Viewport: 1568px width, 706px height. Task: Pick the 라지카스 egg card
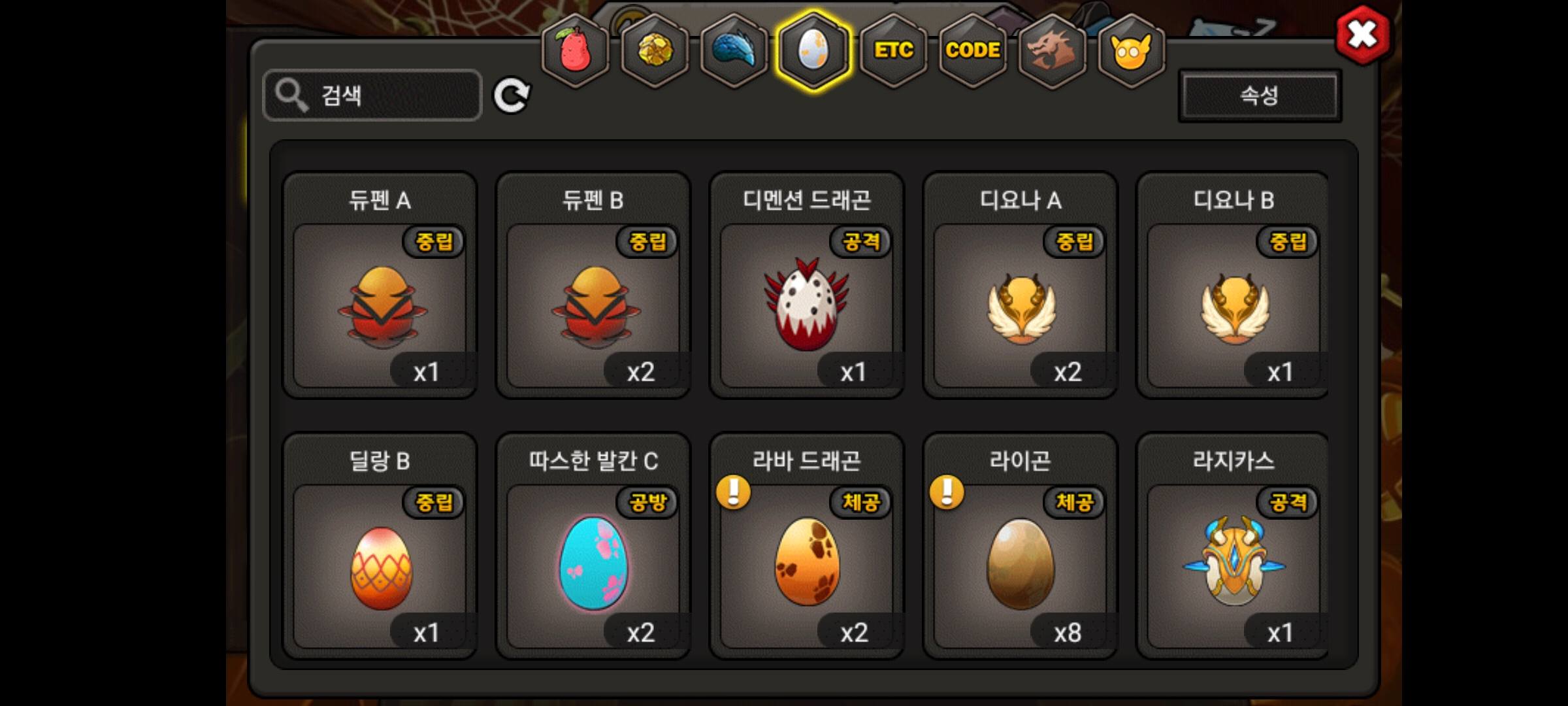[1233, 546]
